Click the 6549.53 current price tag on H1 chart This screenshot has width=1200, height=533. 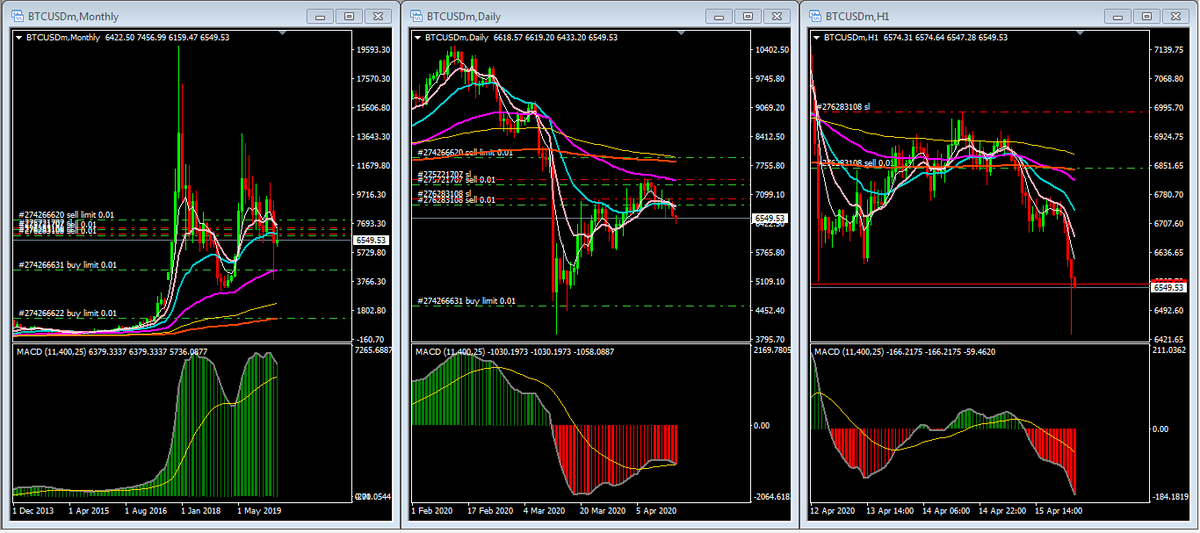point(1167,287)
